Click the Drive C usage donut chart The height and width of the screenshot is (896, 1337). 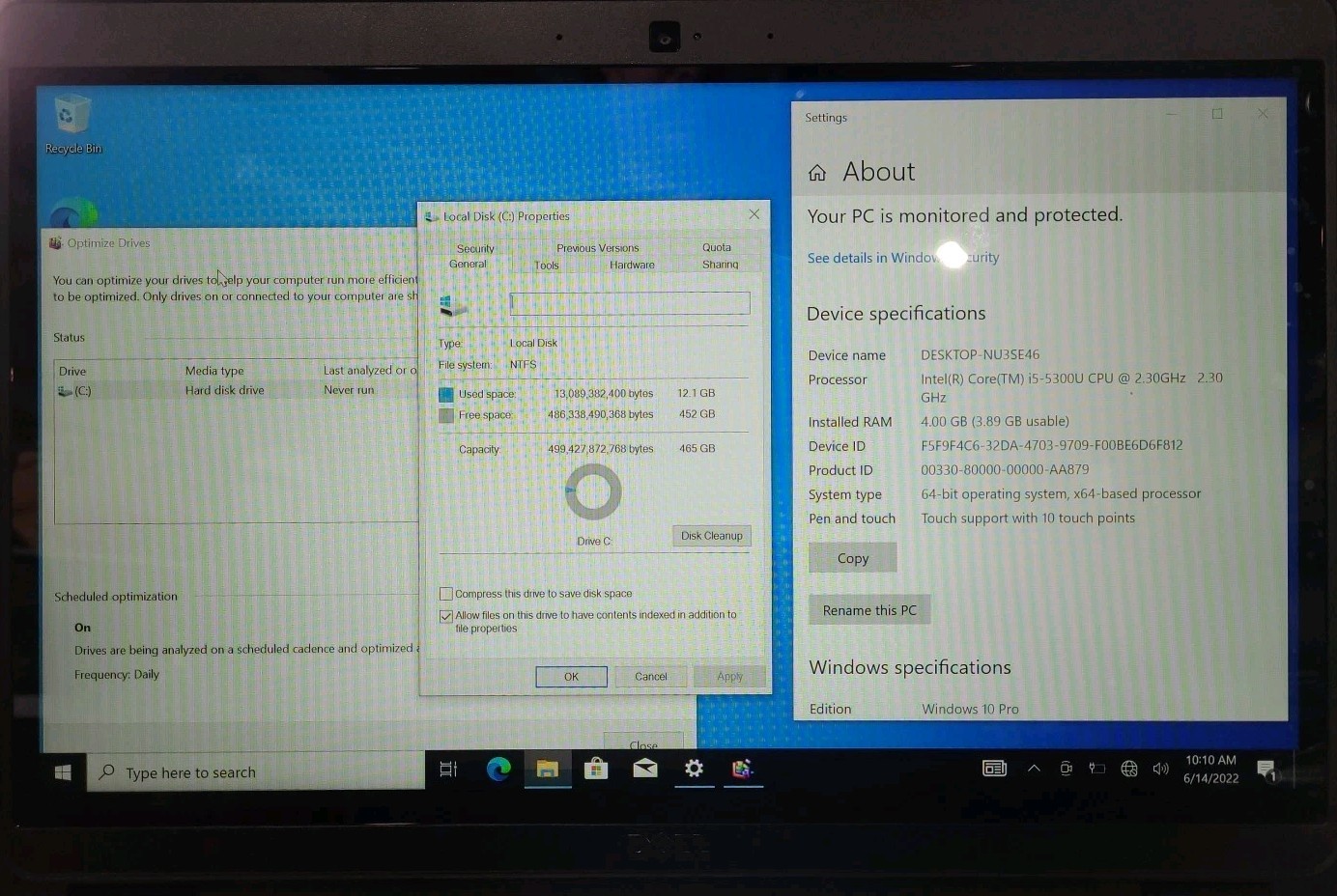pos(592,491)
